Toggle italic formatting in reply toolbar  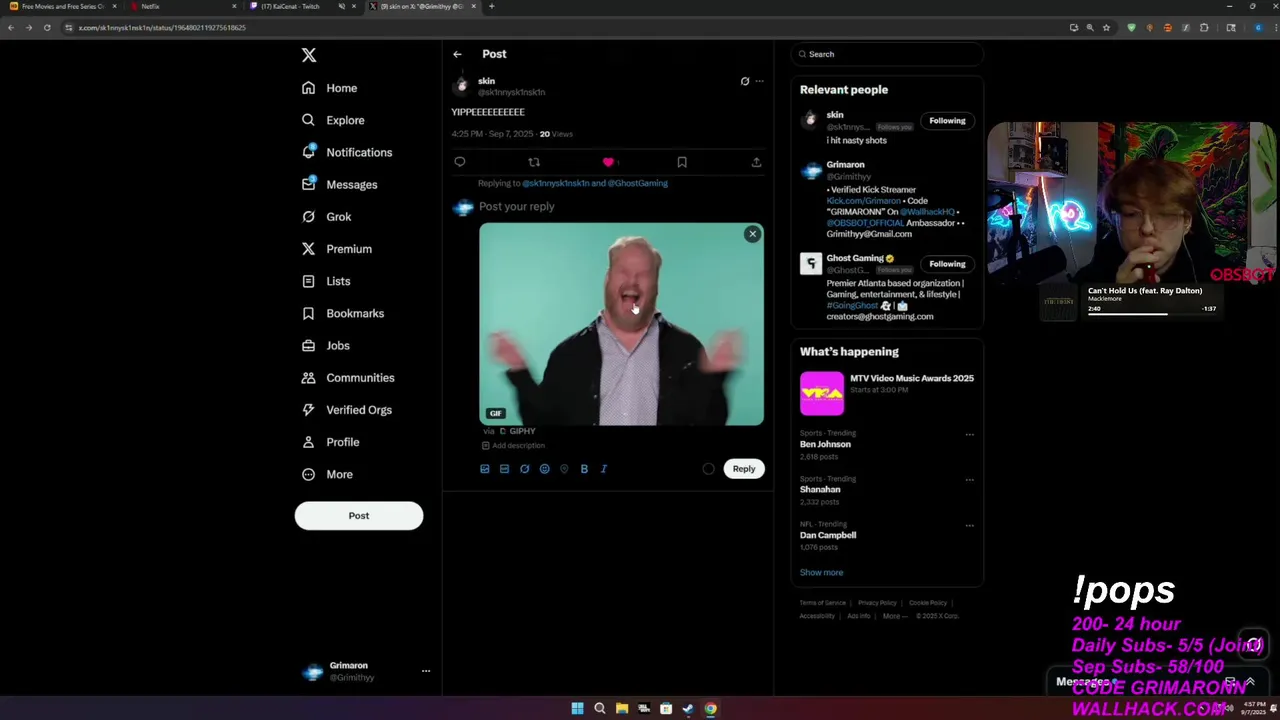pos(604,469)
